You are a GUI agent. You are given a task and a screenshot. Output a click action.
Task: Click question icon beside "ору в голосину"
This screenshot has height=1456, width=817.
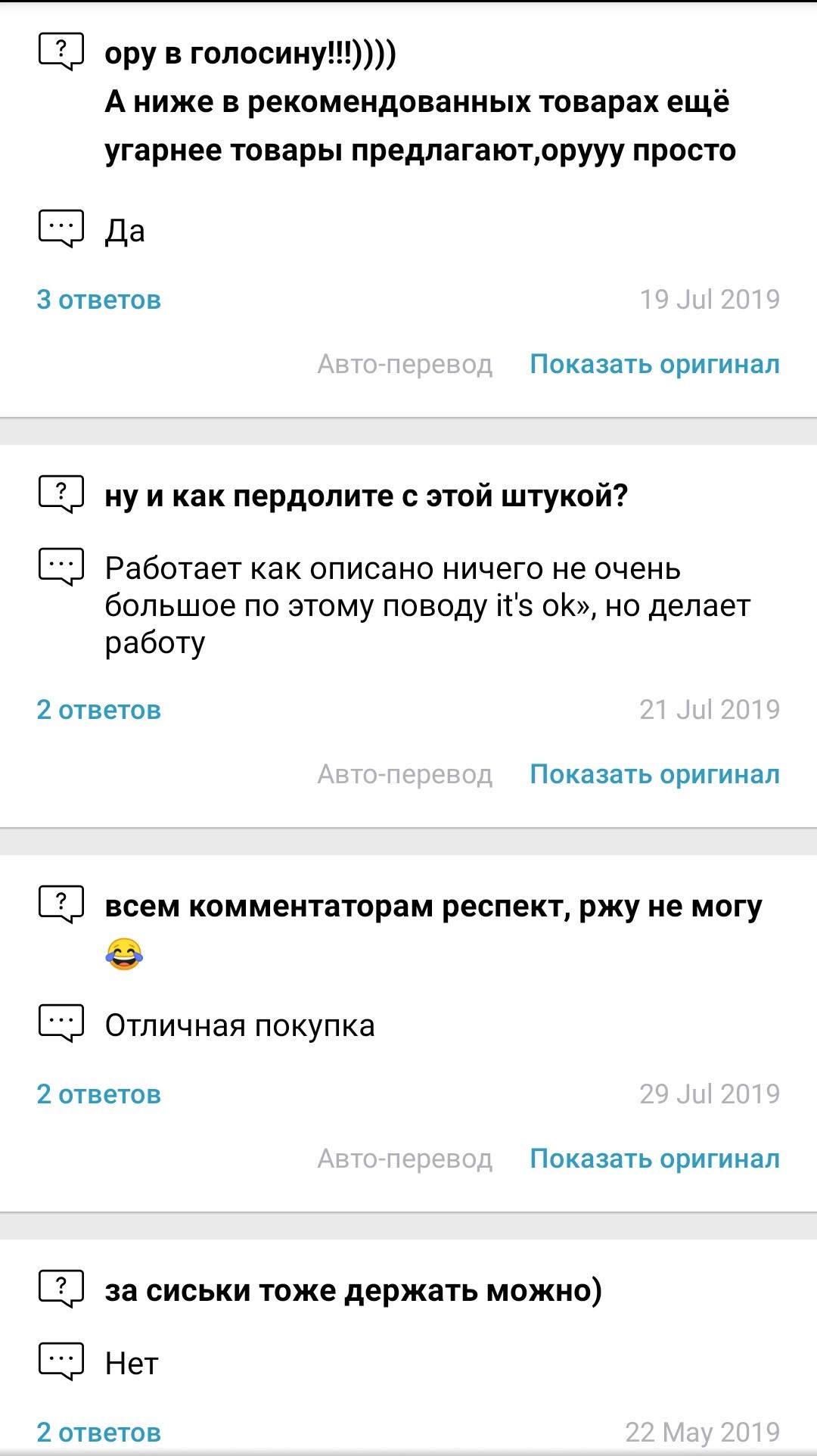[x=61, y=52]
